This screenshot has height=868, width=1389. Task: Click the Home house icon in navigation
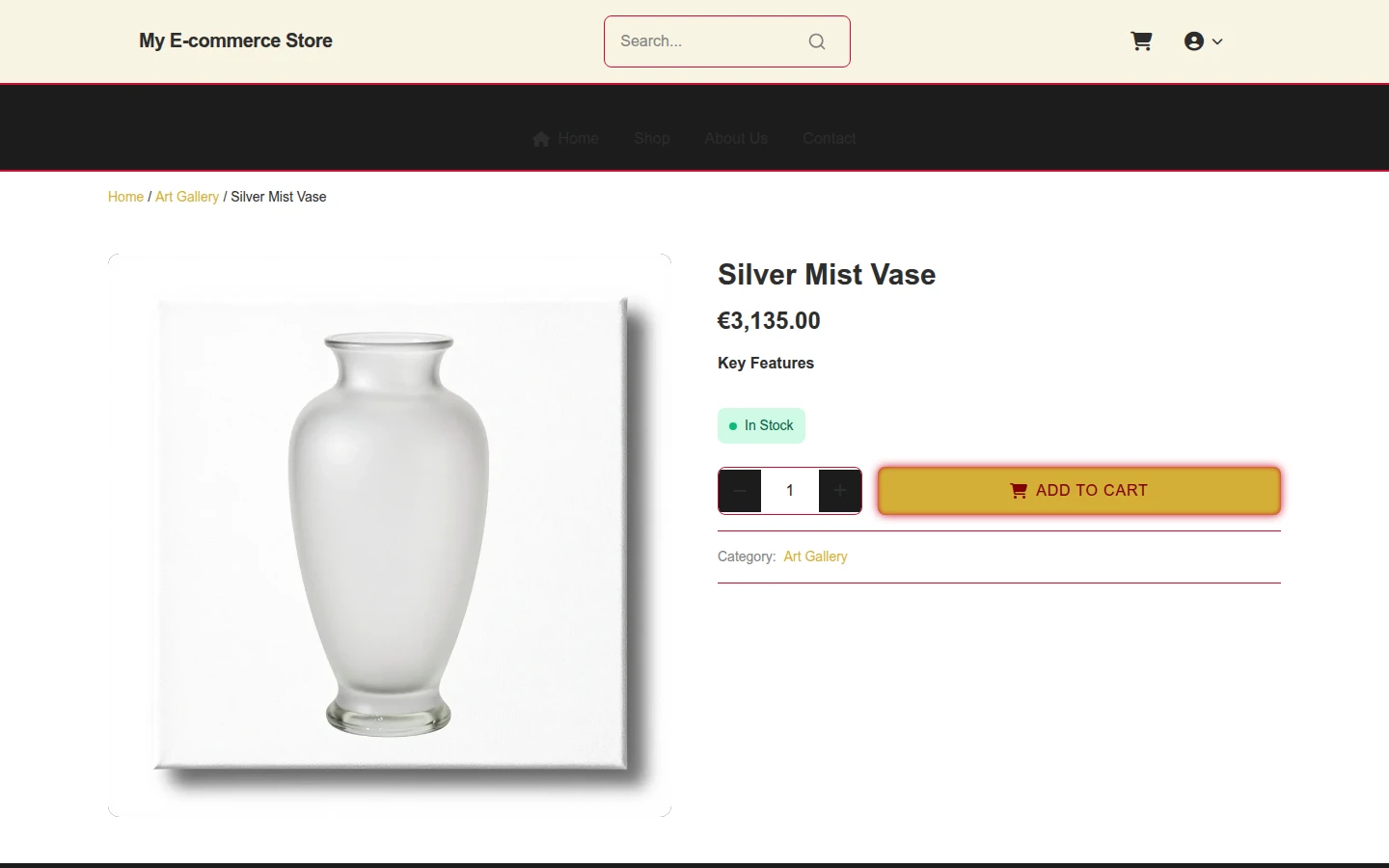tap(541, 139)
